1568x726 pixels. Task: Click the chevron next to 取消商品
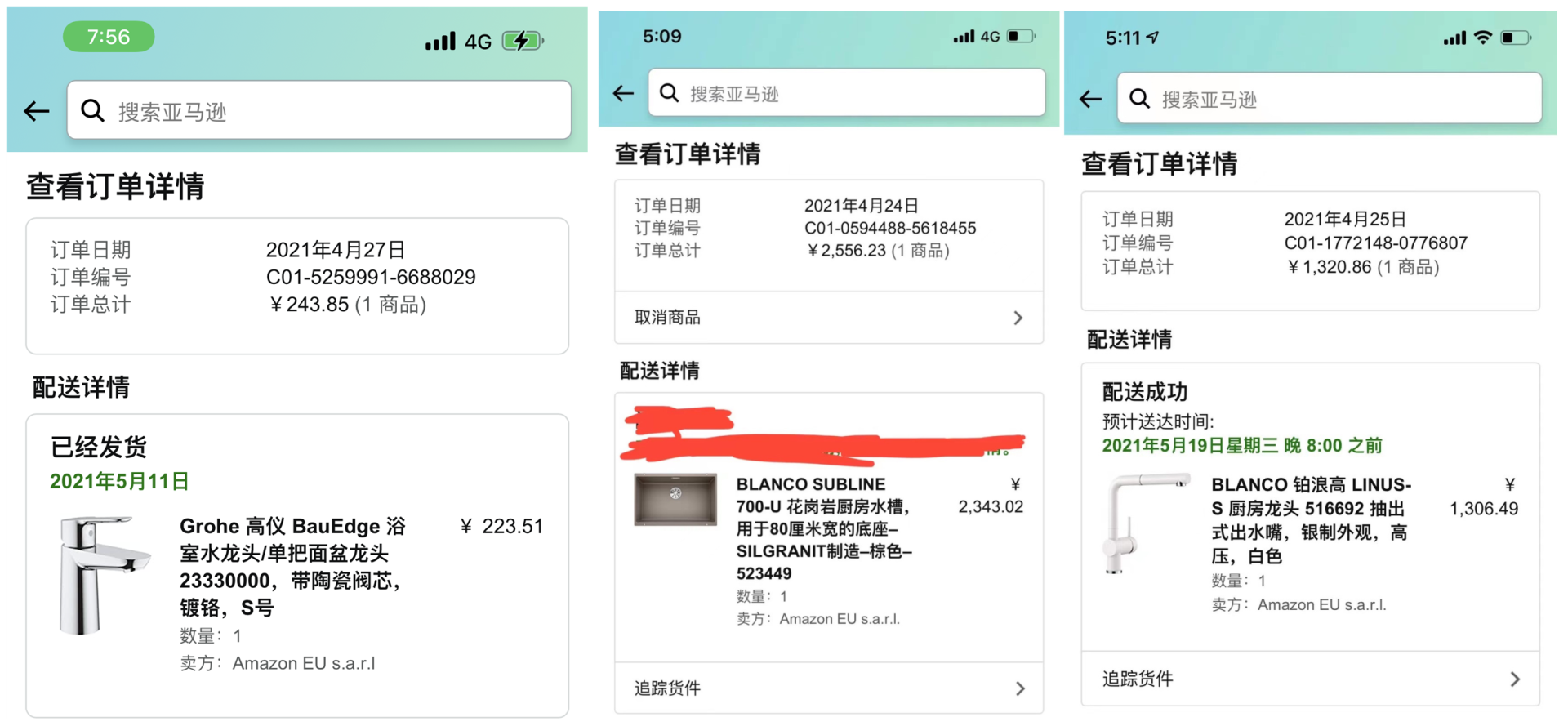coord(1018,318)
